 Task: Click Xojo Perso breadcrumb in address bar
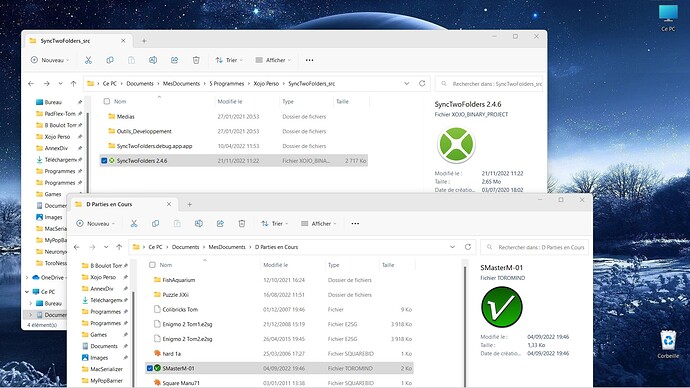[x=266, y=84]
